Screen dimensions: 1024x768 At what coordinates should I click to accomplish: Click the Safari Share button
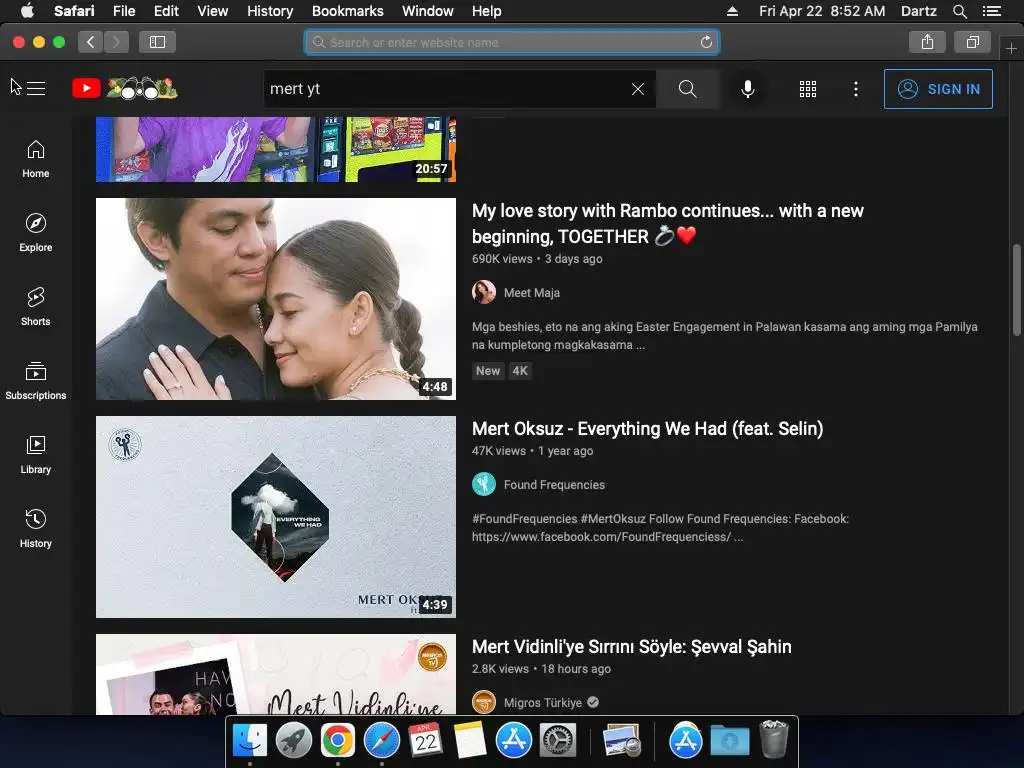tap(927, 42)
